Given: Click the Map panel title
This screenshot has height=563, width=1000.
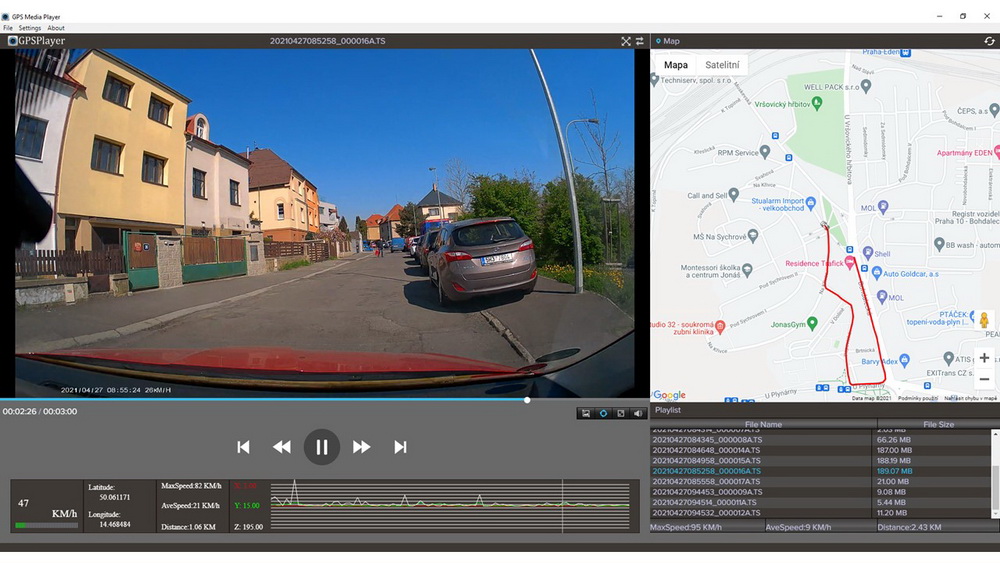Looking at the screenshot, I should click(671, 41).
